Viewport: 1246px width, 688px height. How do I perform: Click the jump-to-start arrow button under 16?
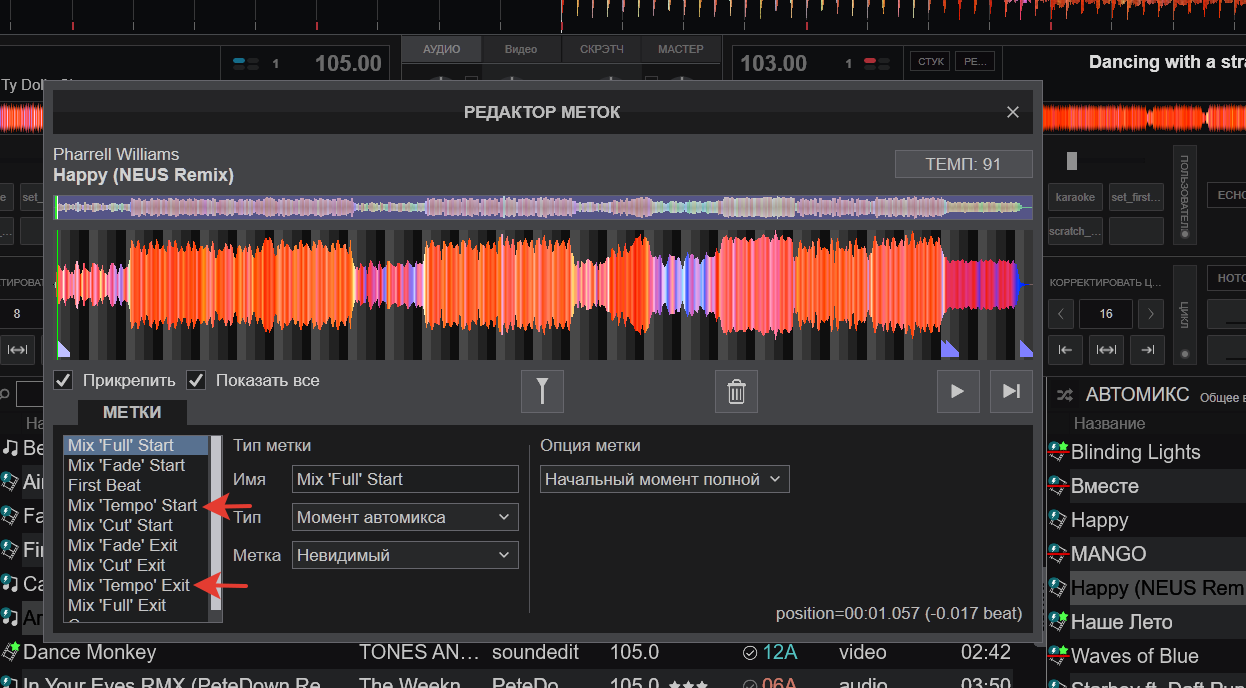pos(1065,349)
